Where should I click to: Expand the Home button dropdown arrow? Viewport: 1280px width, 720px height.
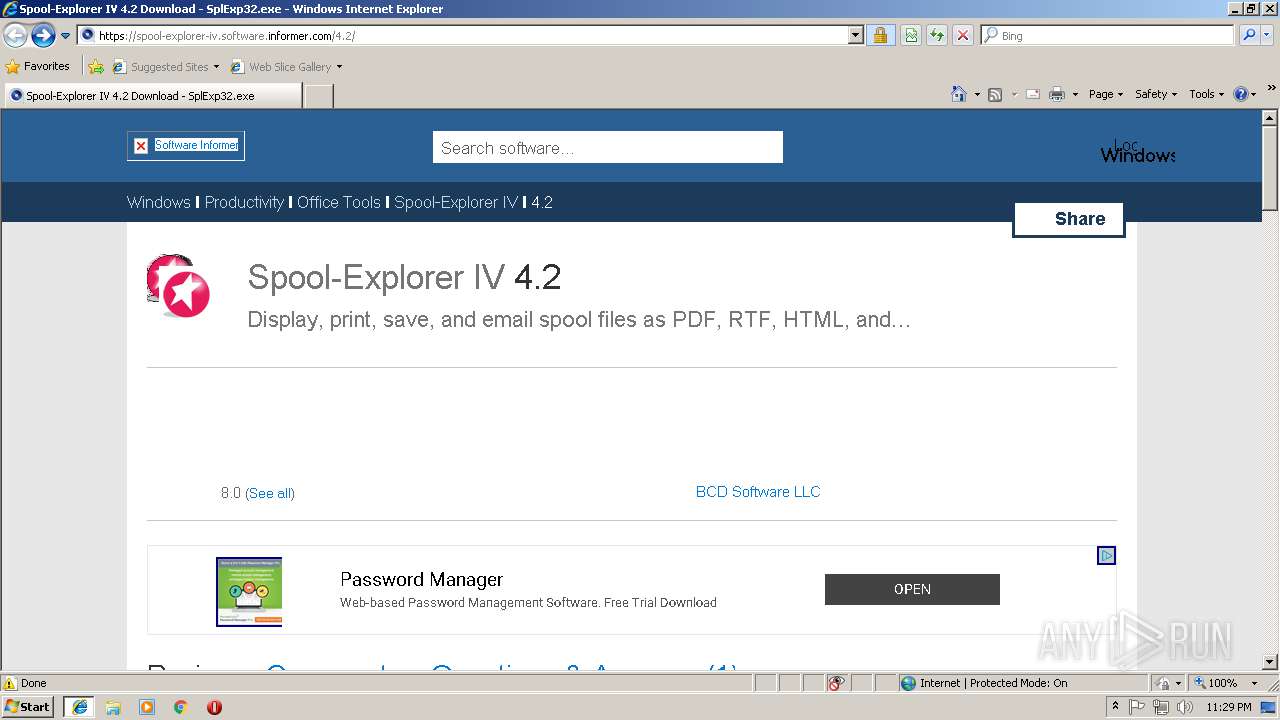coord(977,94)
